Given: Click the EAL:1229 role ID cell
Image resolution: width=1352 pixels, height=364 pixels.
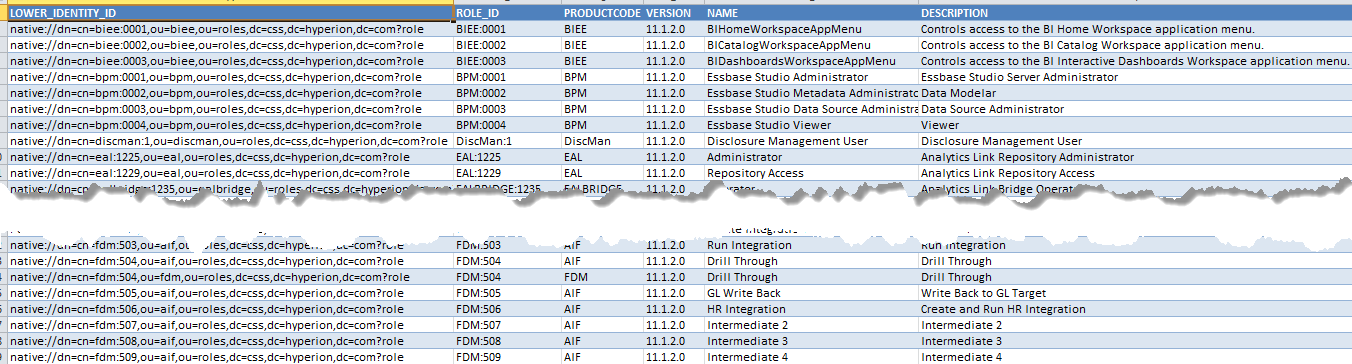Looking at the screenshot, I should point(507,174).
